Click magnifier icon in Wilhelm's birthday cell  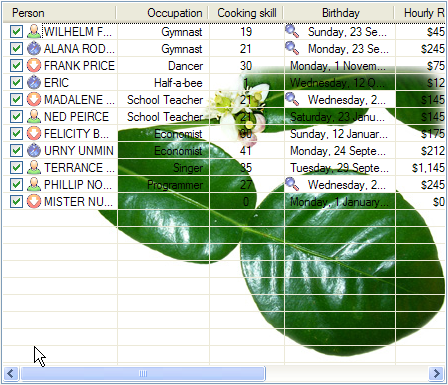[292, 31]
